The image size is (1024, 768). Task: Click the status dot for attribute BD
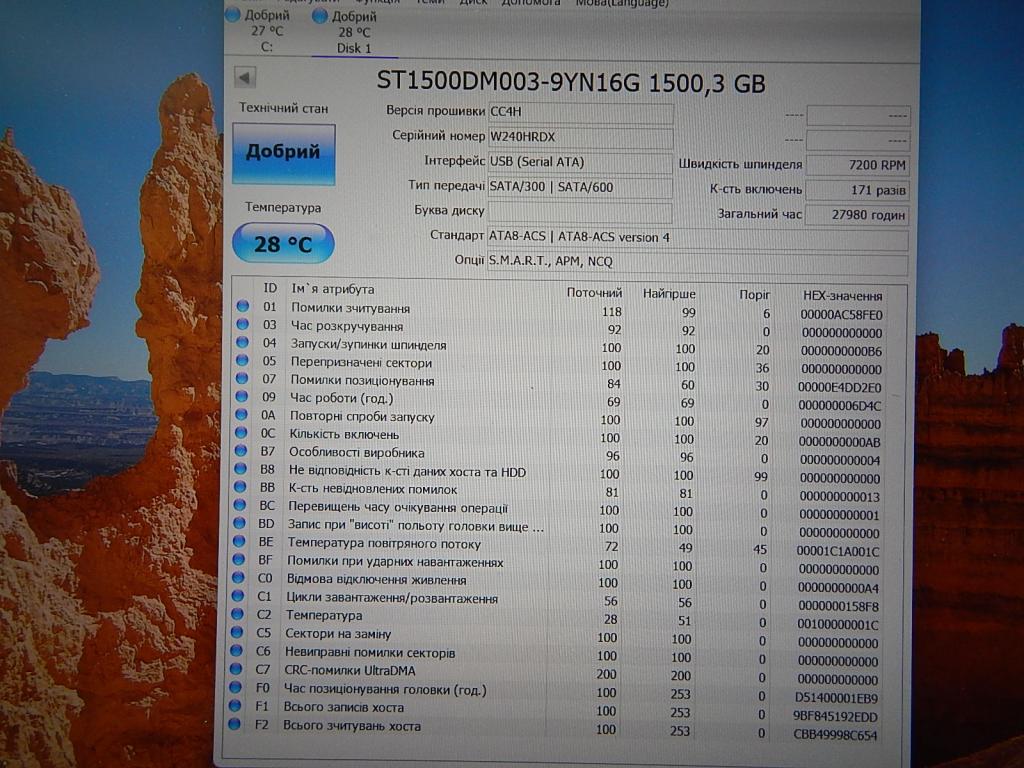tap(239, 523)
